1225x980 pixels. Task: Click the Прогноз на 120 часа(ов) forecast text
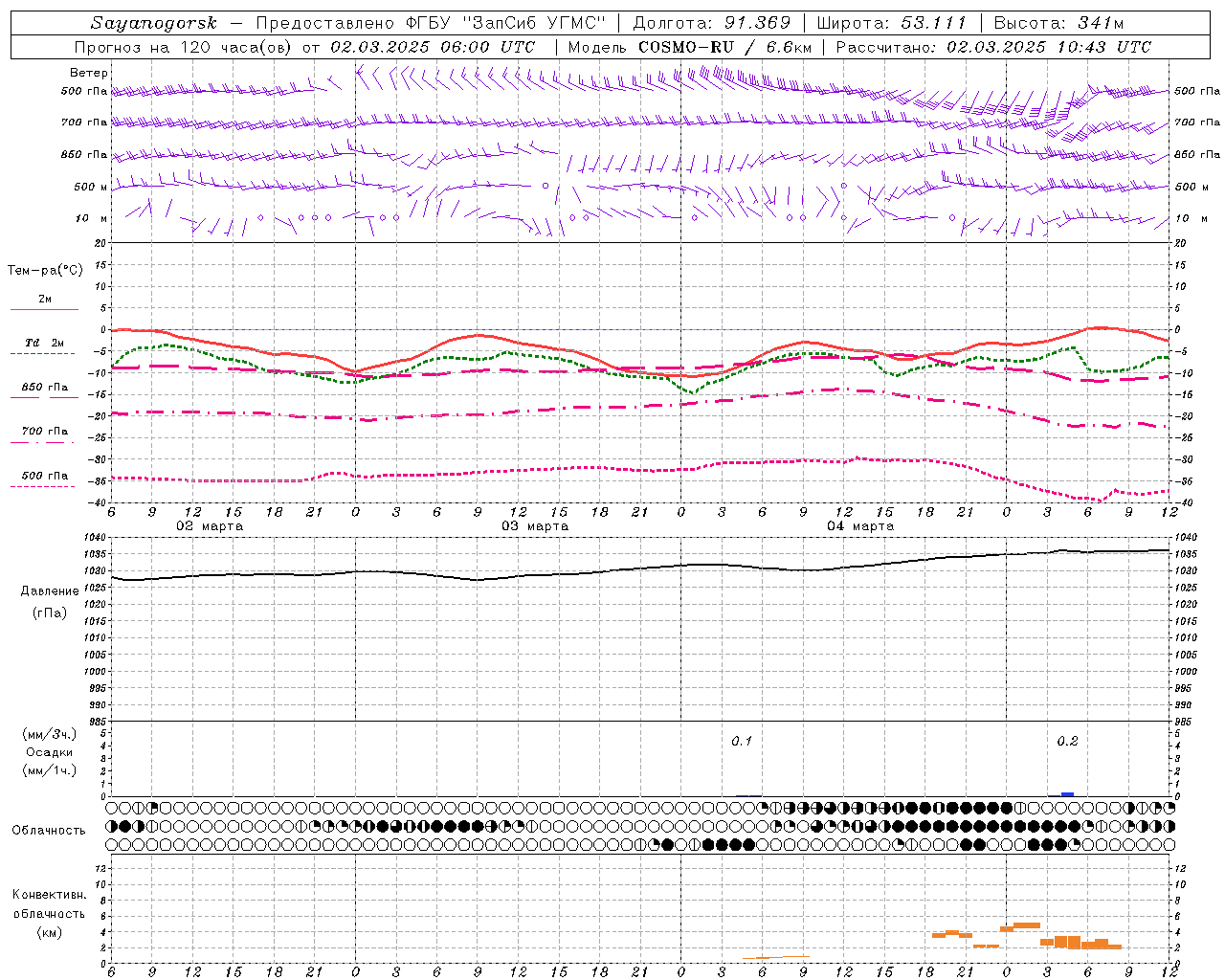tap(185, 47)
